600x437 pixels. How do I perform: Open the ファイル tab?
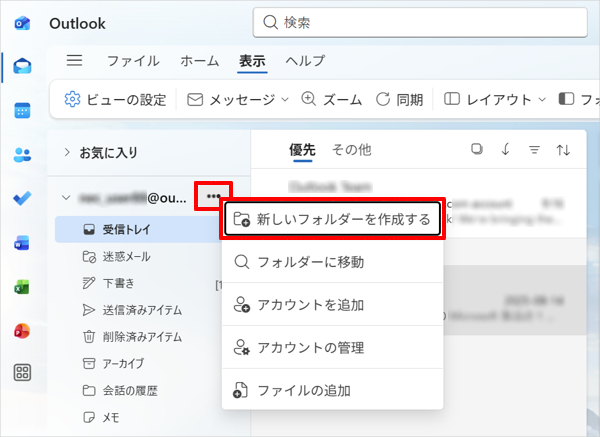coord(133,61)
